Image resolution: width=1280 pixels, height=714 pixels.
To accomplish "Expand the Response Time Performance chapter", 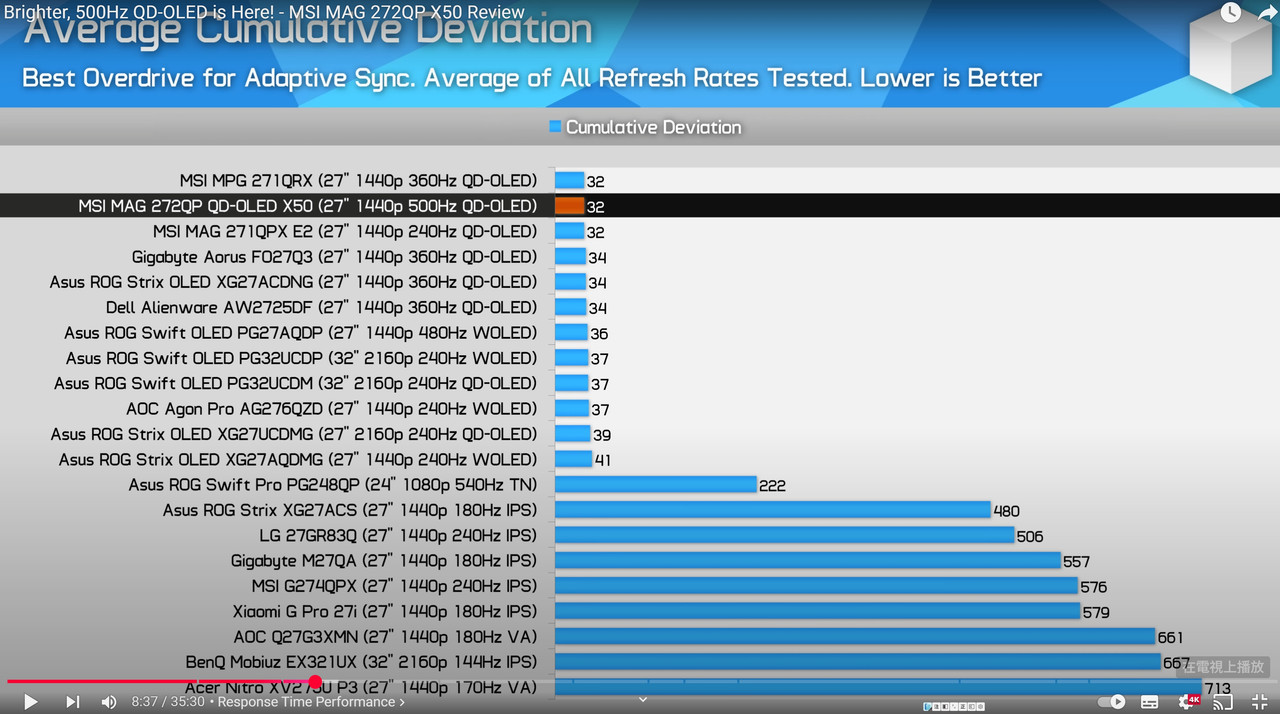I will pos(311,702).
